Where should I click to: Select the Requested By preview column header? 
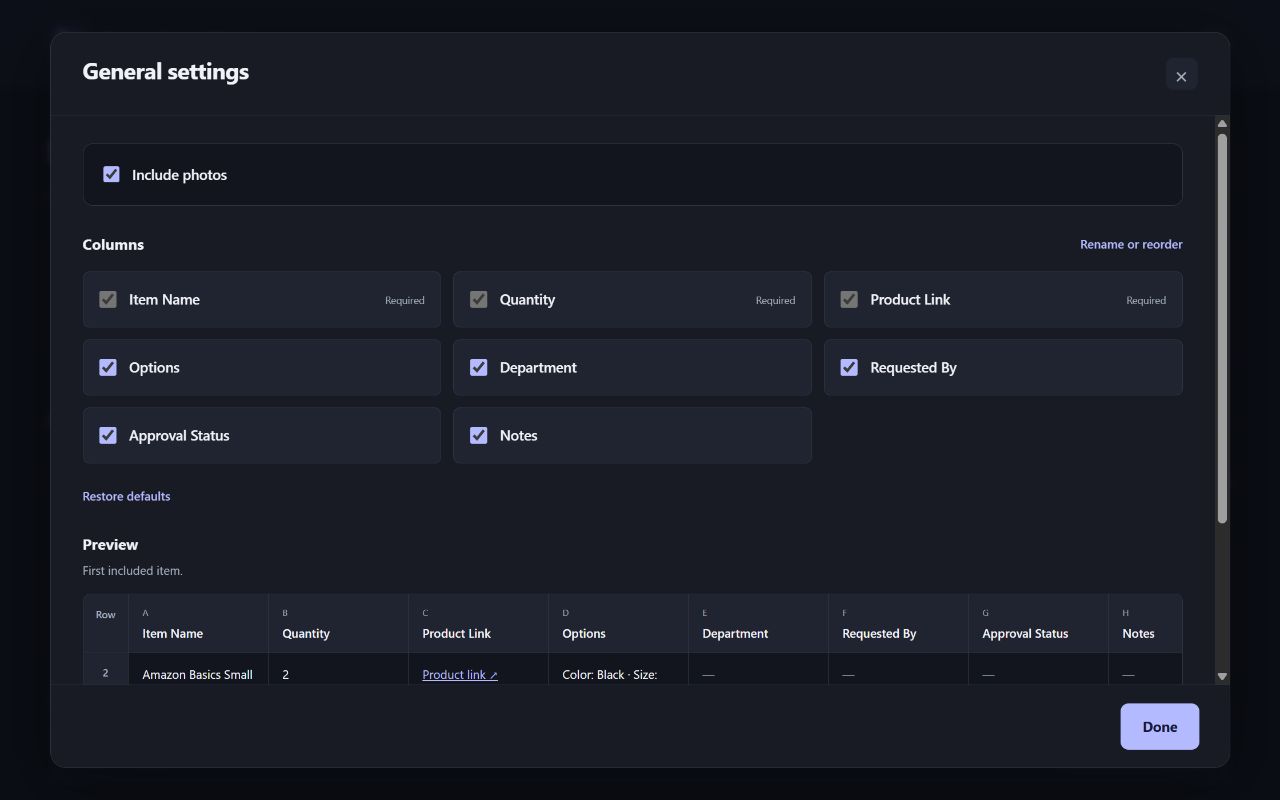pyautogui.click(x=898, y=624)
